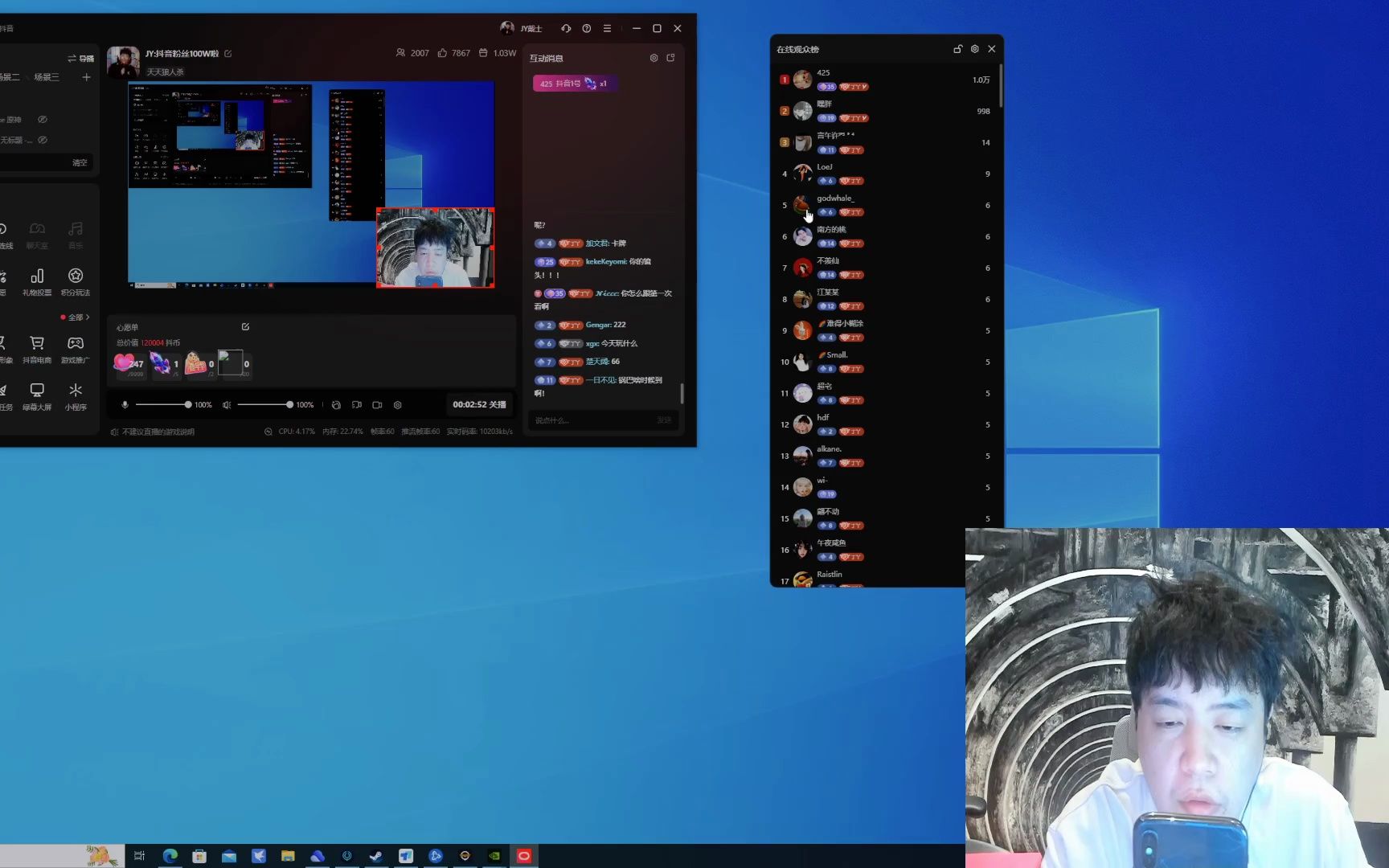Toggle visibility of the 无标题 source

click(43, 140)
